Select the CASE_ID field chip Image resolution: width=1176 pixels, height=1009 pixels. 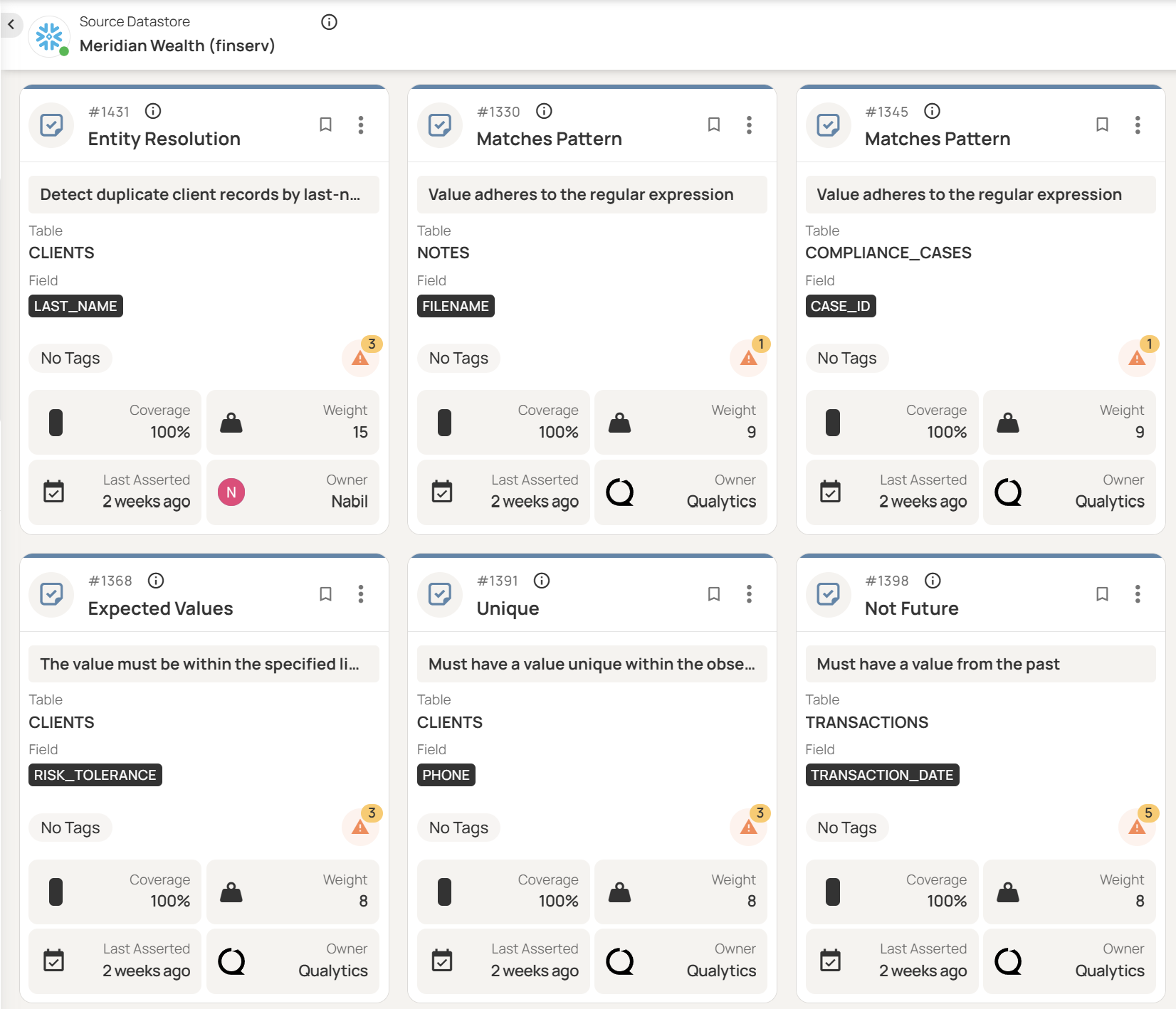[x=841, y=306]
